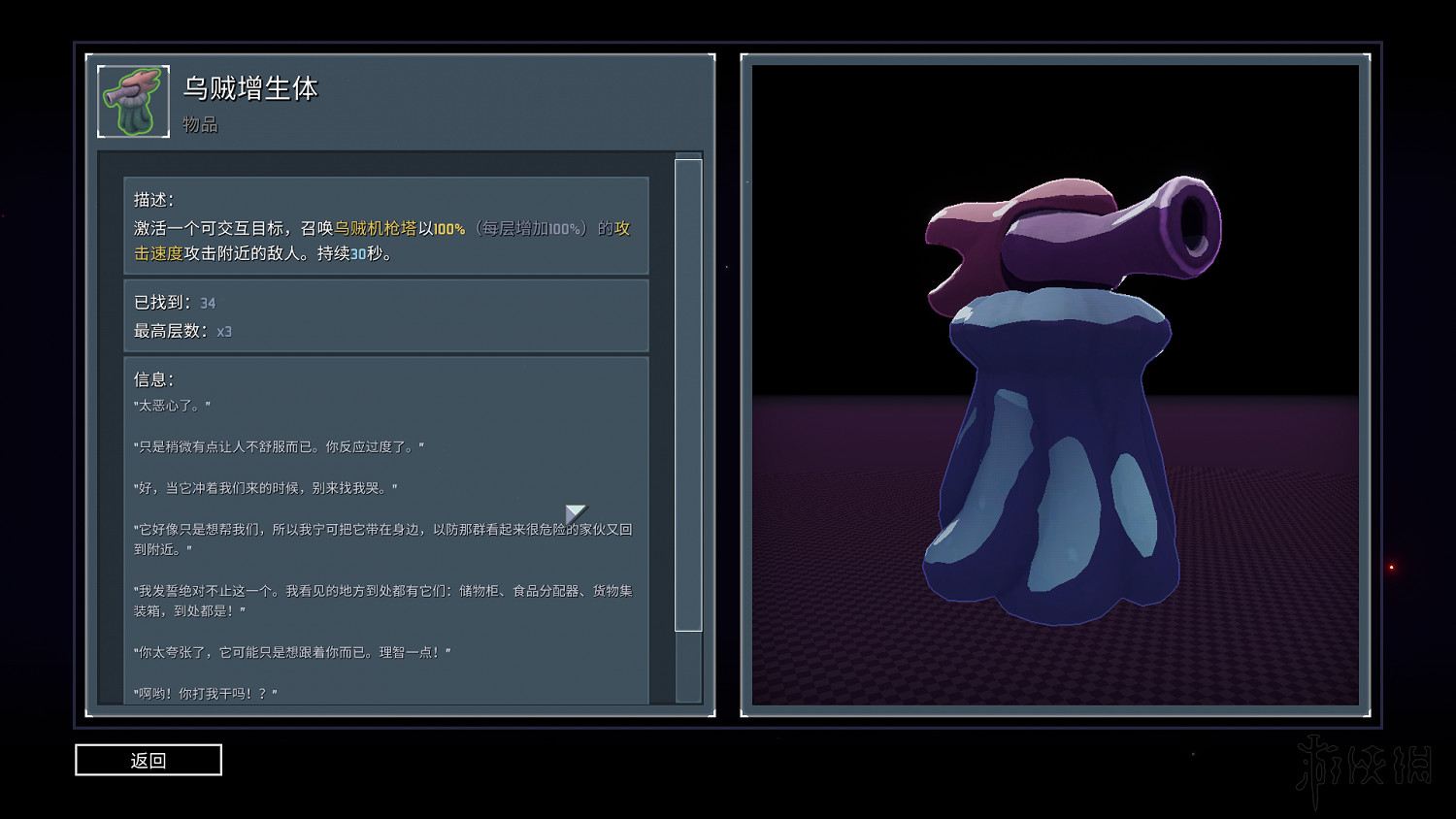This screenshot has width=1456, height=819.
Task: Click the lore line "太恶心了。"
Action: click(x=172, y=406)
